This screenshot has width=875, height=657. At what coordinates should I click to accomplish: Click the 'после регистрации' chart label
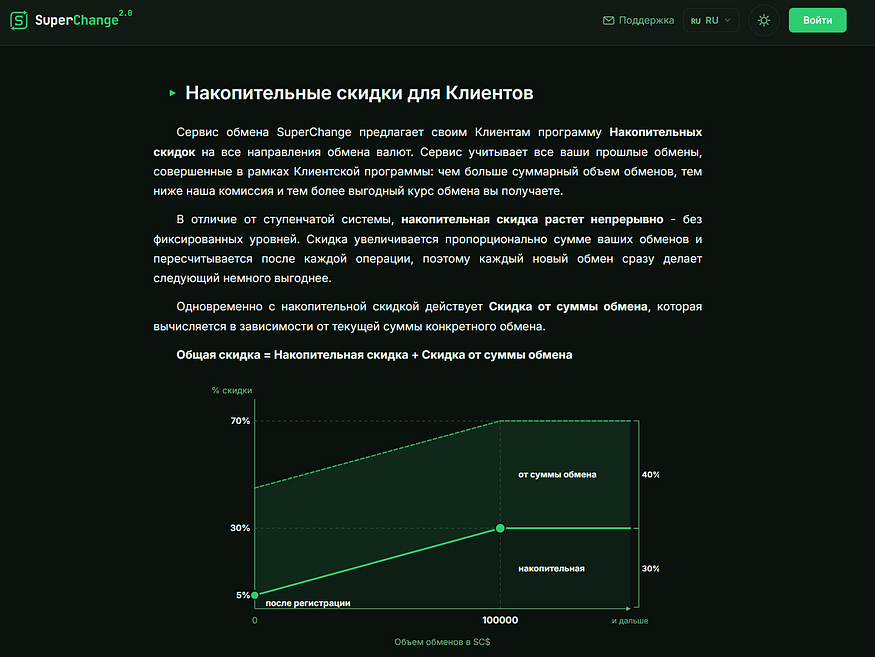[x=308, y=603]
